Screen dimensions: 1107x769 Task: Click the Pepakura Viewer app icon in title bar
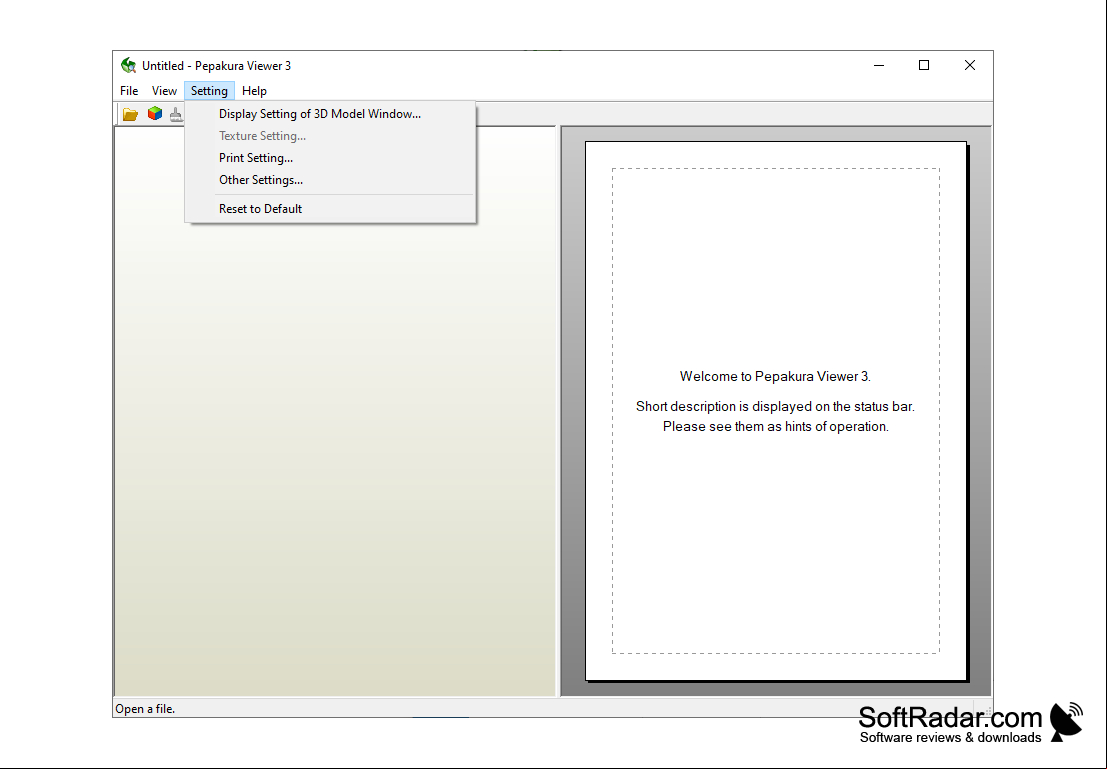128,66
